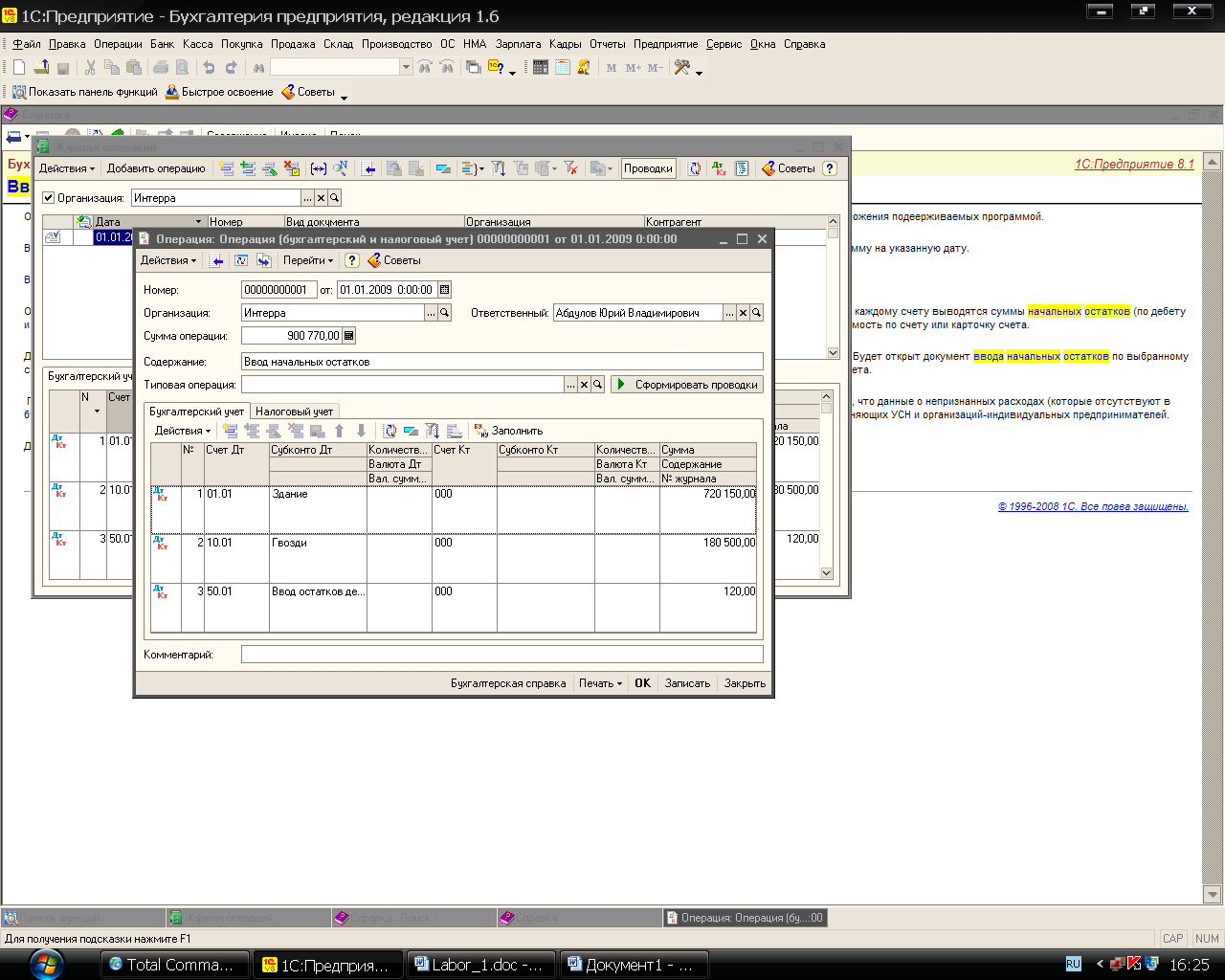Click magnifier open button beside Организация Интерра field
The height and width of the screenshot is (980, 1225).
click(445, 313)
